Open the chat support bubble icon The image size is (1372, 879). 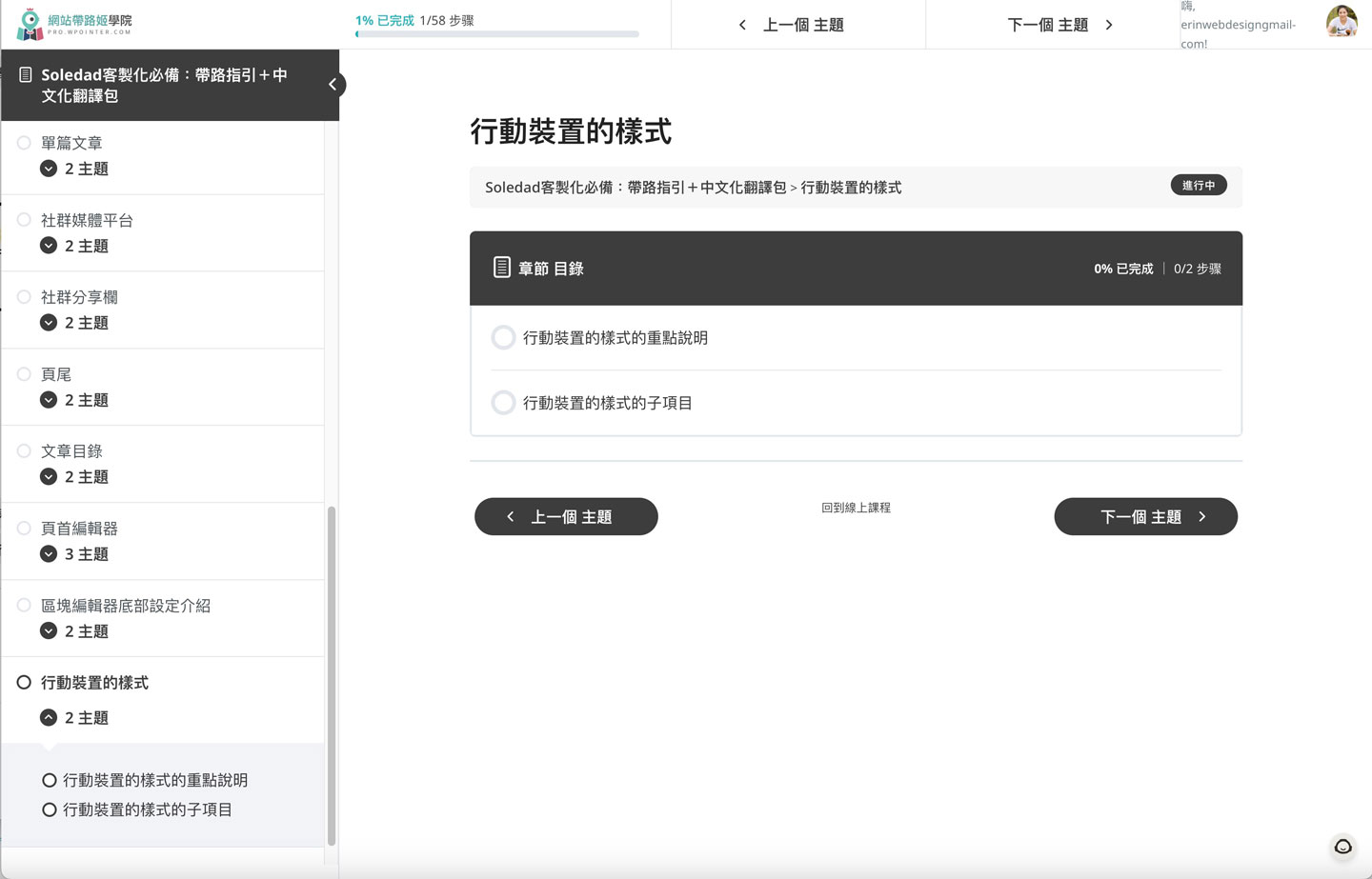pos(1343,847)
